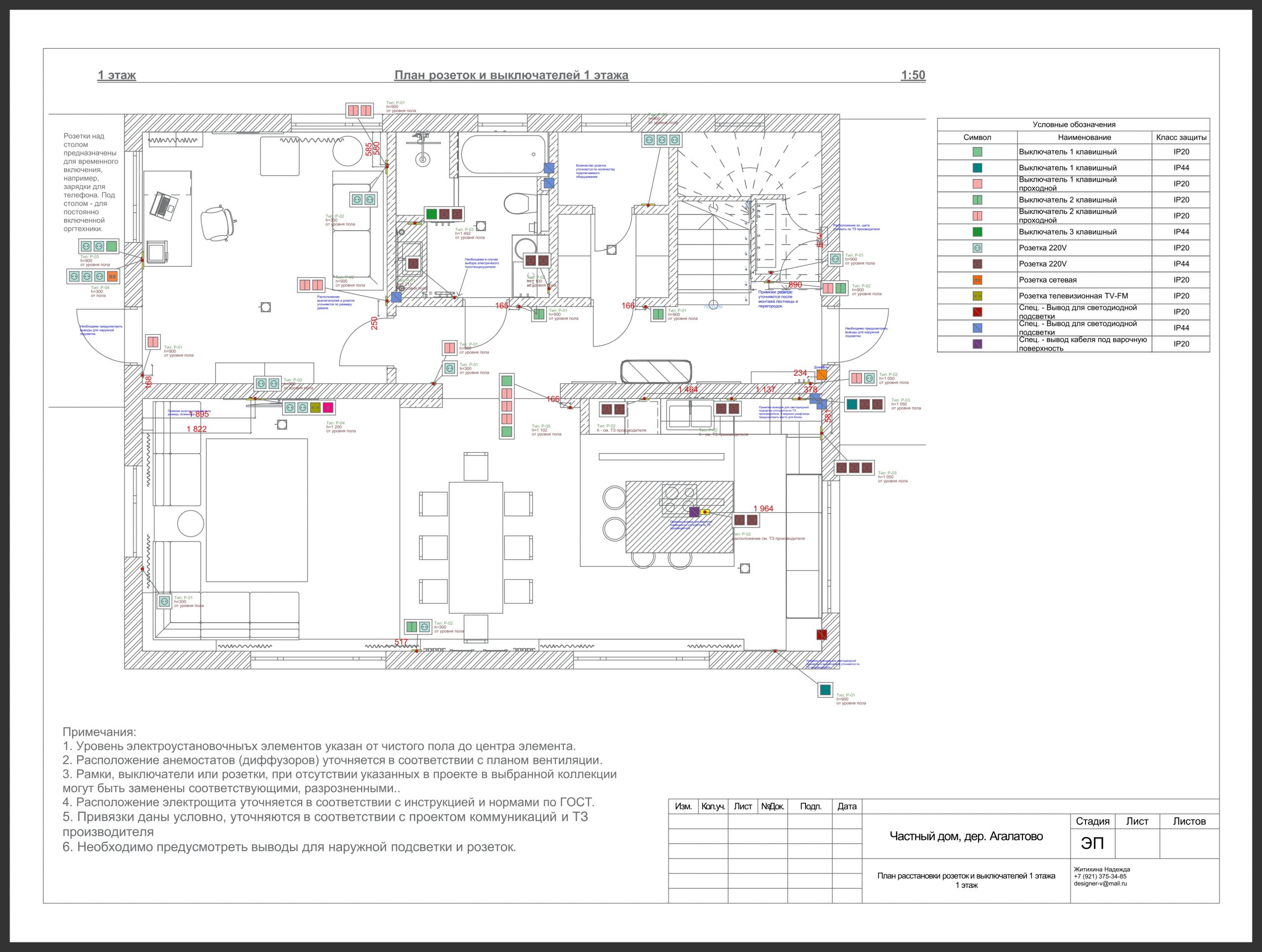Viewport: 1262px width, 952px height.
Task: Click the 'Дата' title block cell
Action: (847, 807)
